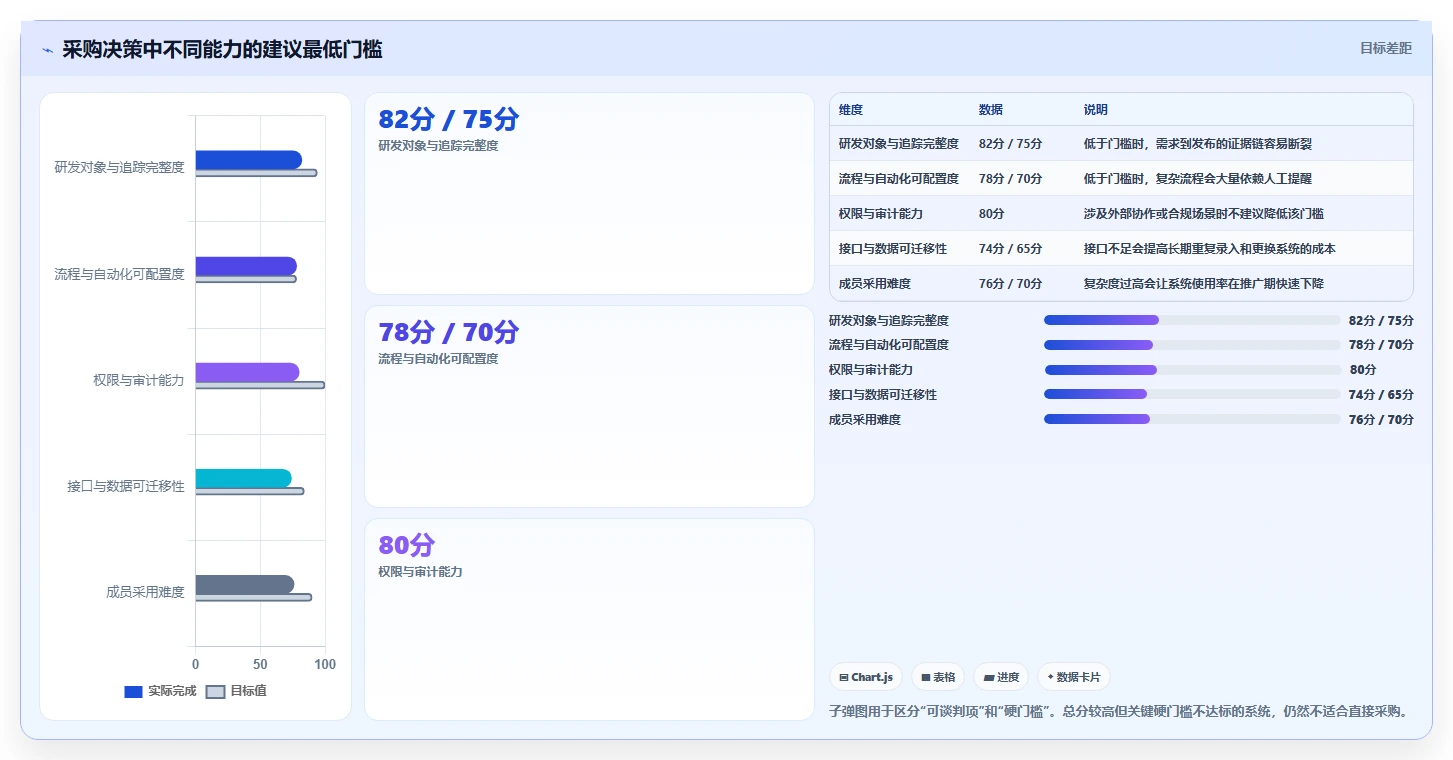
Task: Click the 维度 table column header
Action: point(851,110)
